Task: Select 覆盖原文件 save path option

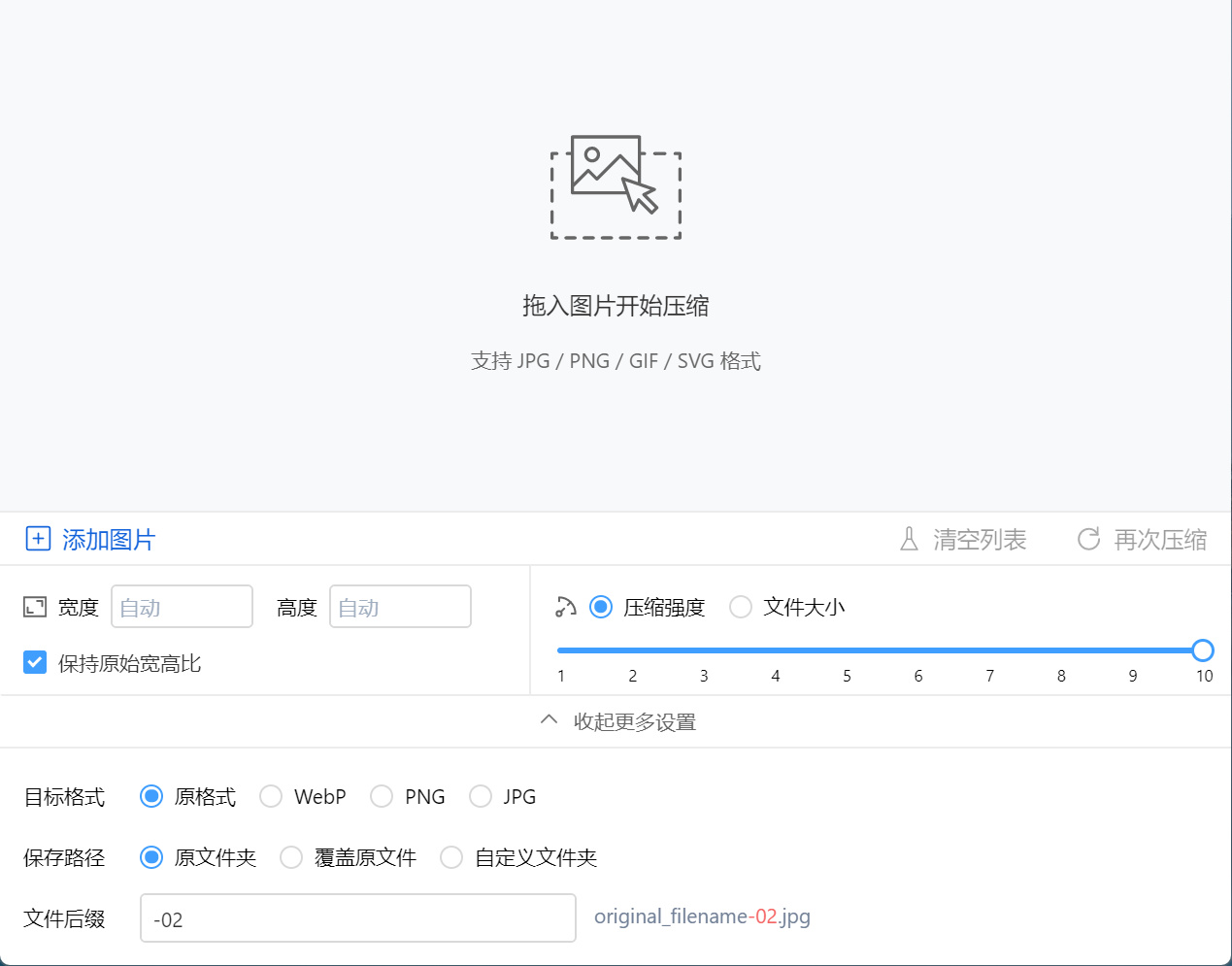Action: [291, 857]
